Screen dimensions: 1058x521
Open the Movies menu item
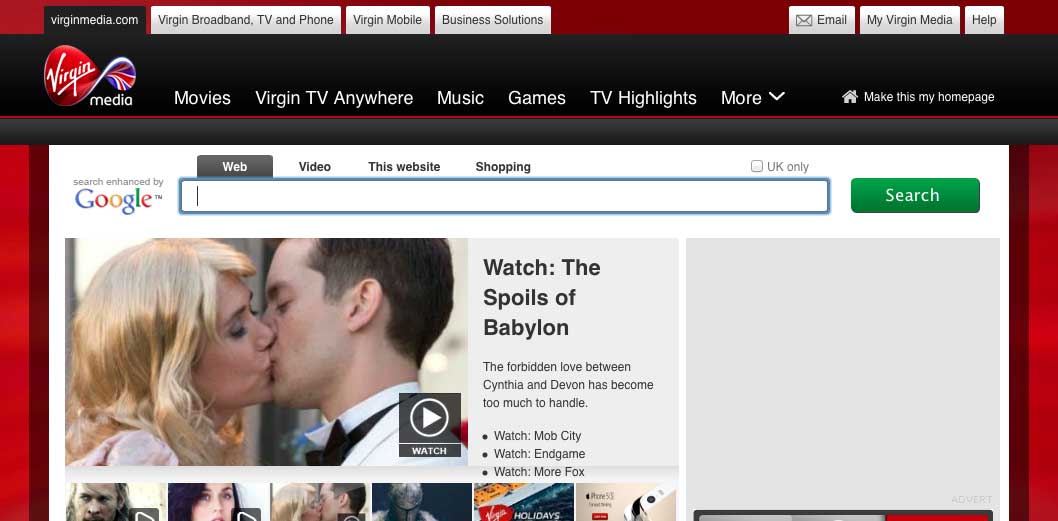click(202, 98)
